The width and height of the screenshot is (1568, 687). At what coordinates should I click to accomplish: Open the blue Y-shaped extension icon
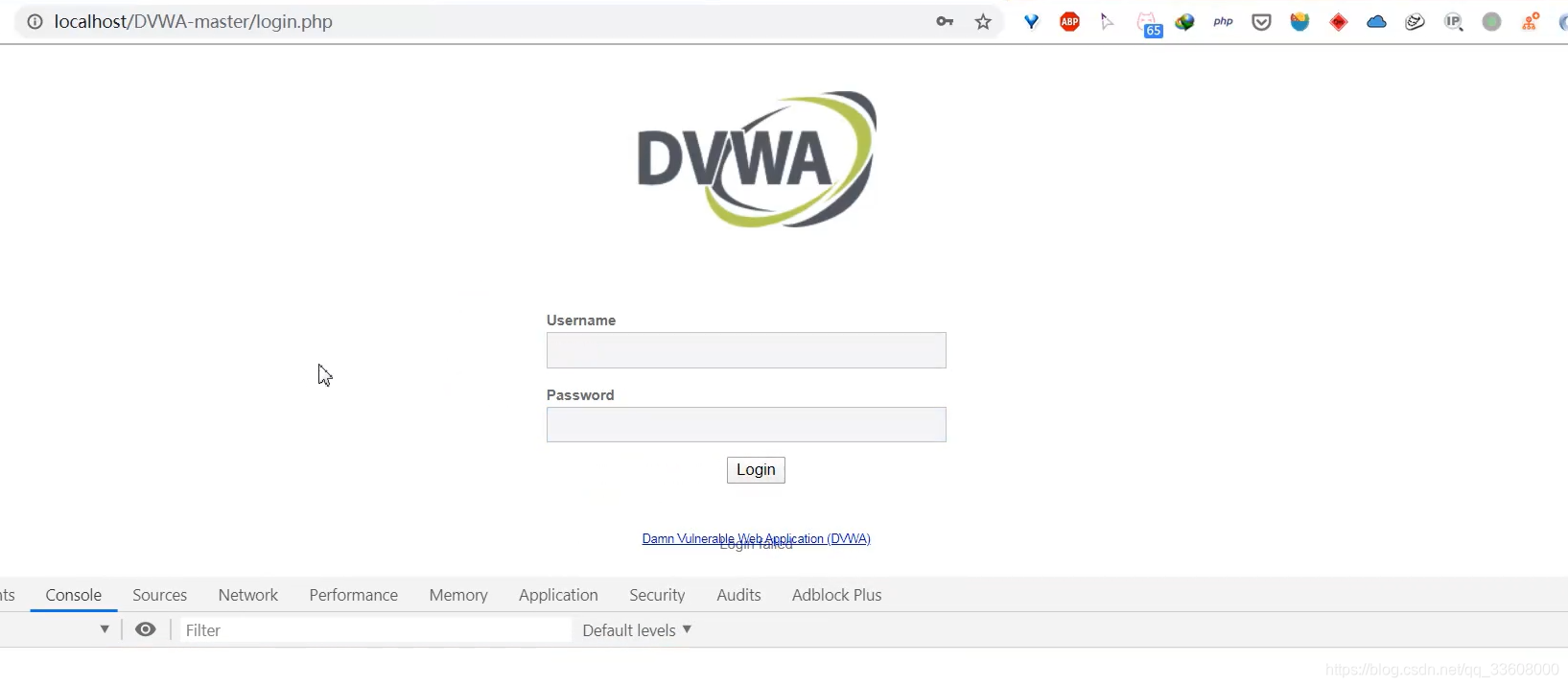(1032, 21)
